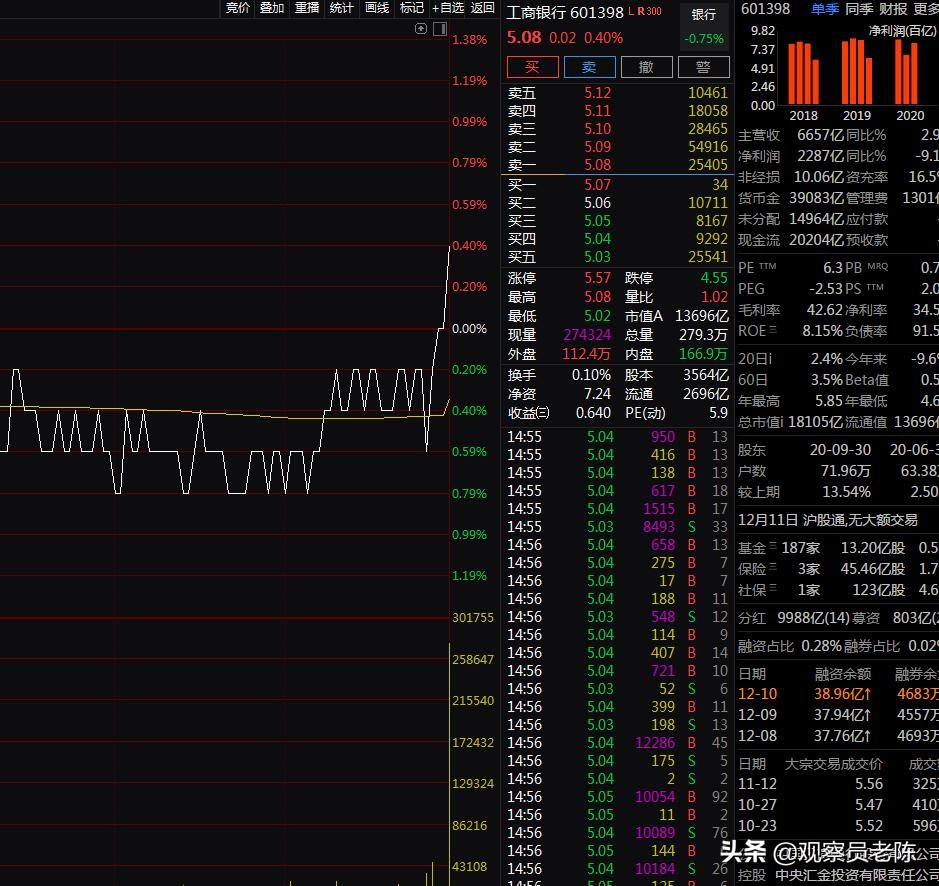
Task: Switch to 单季 quarterly tab
Action: tap(825, 9)
